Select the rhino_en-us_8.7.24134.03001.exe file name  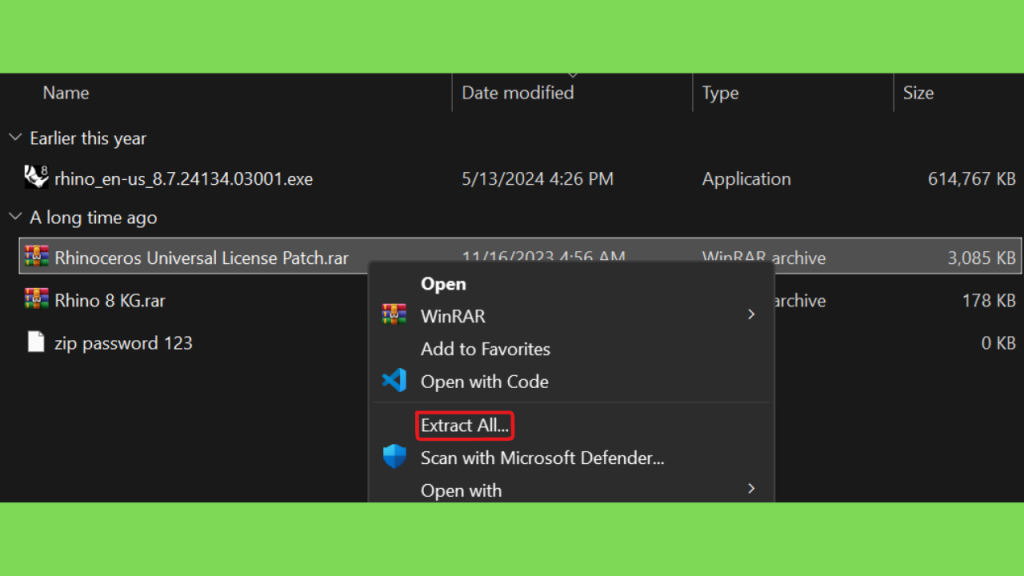coord(184,179)
